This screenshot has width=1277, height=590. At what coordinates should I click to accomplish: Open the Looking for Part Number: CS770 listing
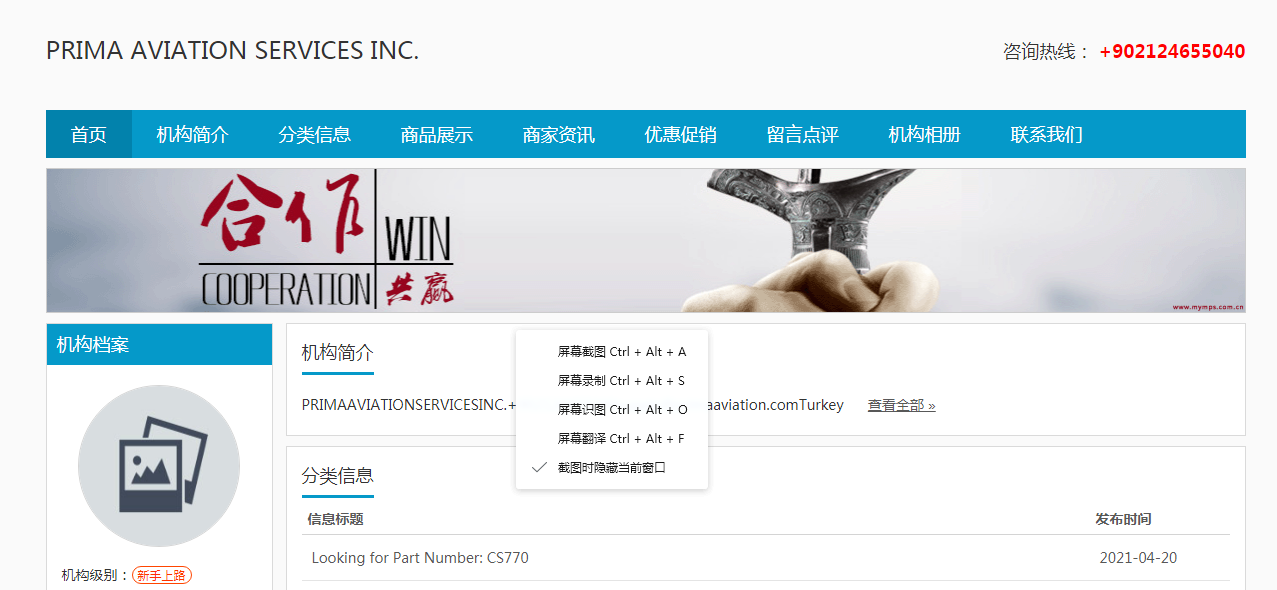420,558
